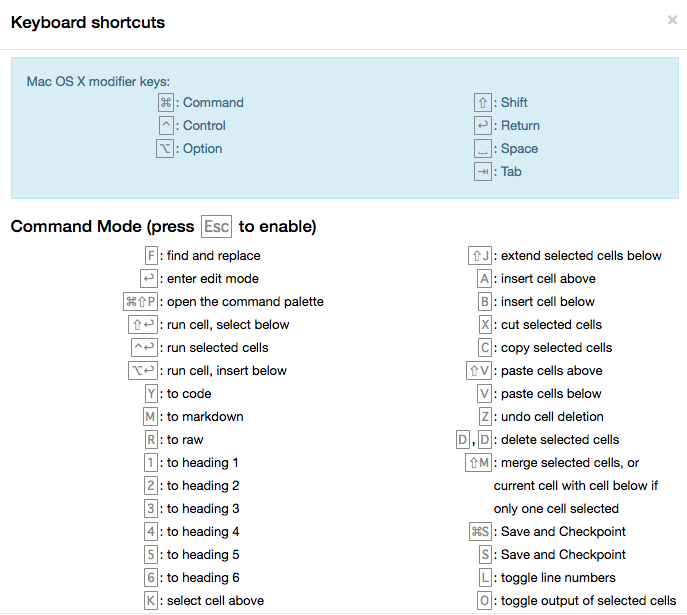The image size is (687, 615).
Task: Click the 'undo cell deletion' text
Action: click(552, 417)
